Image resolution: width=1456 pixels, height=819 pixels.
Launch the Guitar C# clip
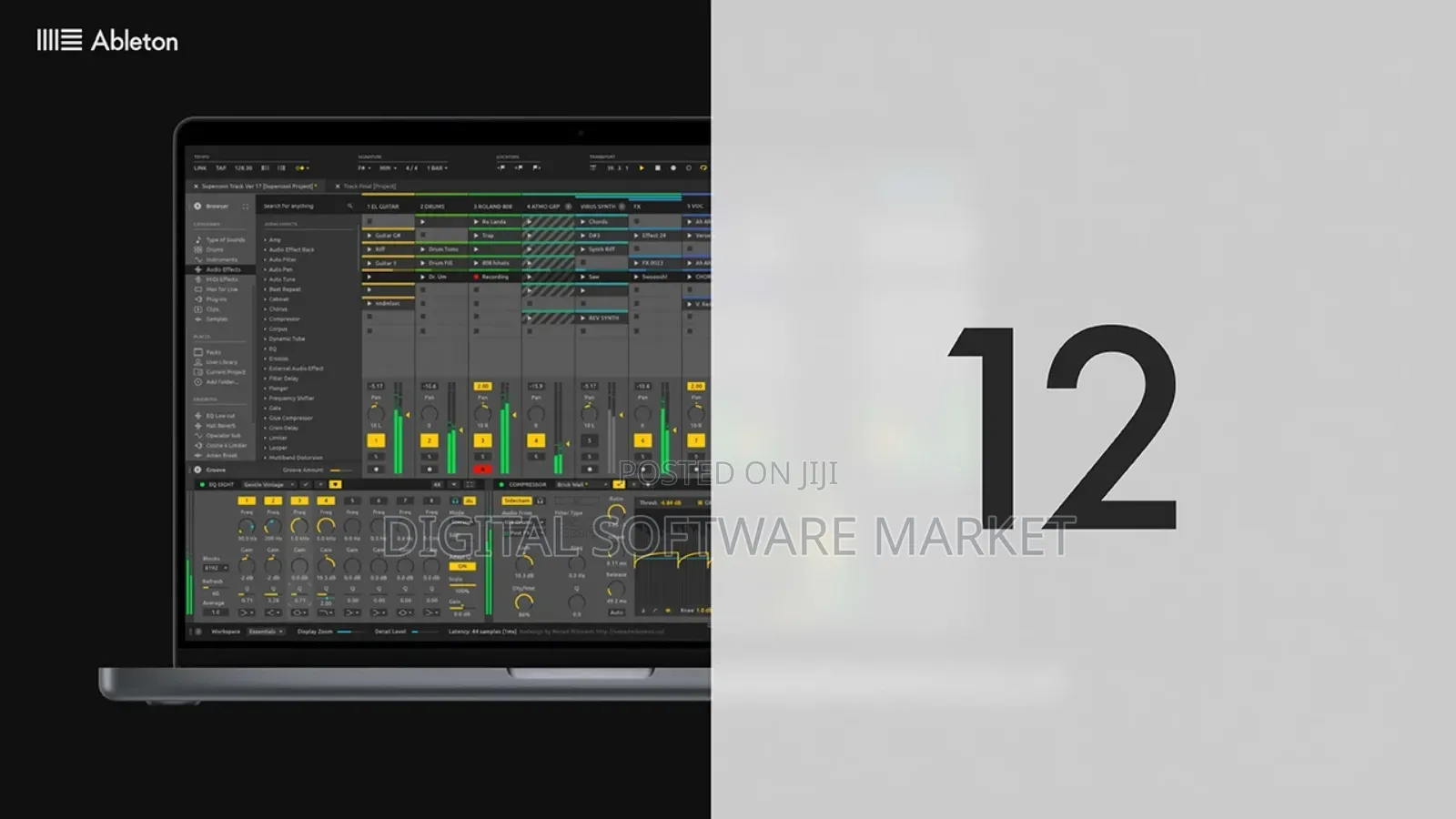point(369,236)
